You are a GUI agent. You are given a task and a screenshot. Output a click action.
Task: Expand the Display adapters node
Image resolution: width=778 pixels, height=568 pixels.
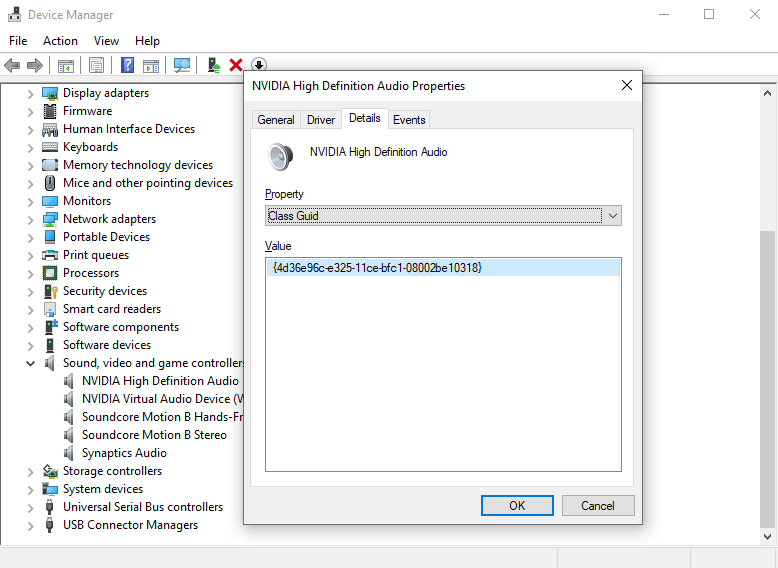click(30, 94)
